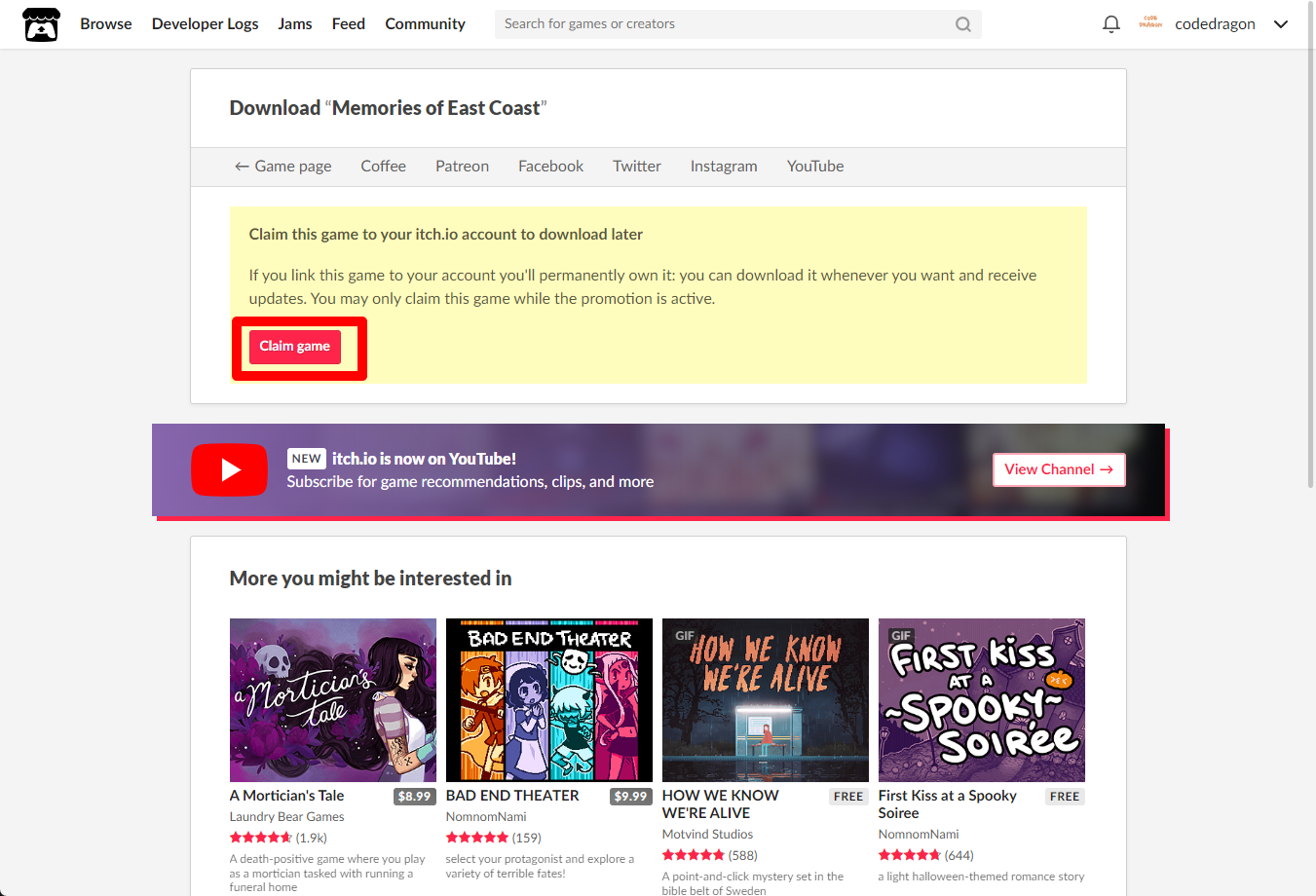Screen dimensions: 1316x896
Task: Click the $9.99 price tag
Action: click(631, 797)
